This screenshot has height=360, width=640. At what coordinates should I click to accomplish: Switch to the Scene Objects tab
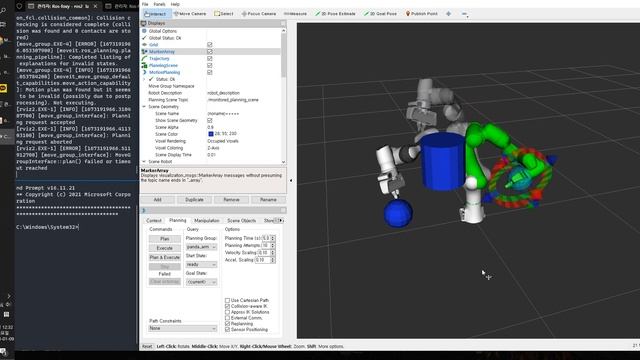pyautogui.click(x=242, y=220)
